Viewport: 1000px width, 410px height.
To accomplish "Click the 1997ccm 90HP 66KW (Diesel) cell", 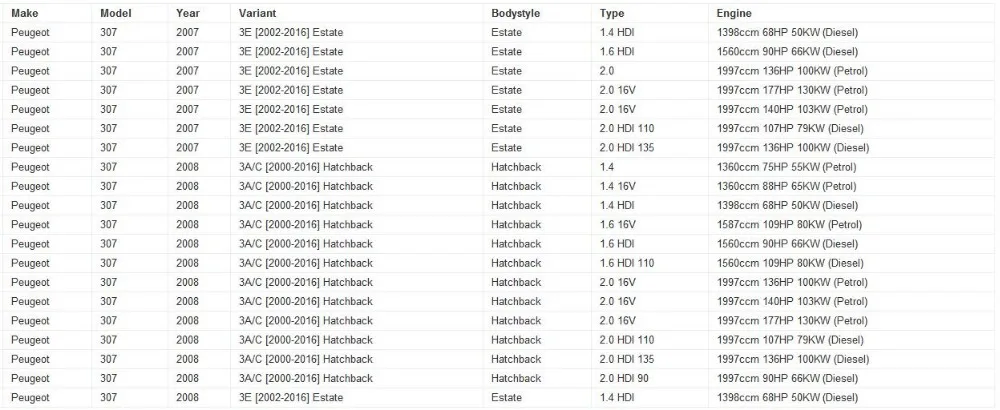I will click(787, 378).
